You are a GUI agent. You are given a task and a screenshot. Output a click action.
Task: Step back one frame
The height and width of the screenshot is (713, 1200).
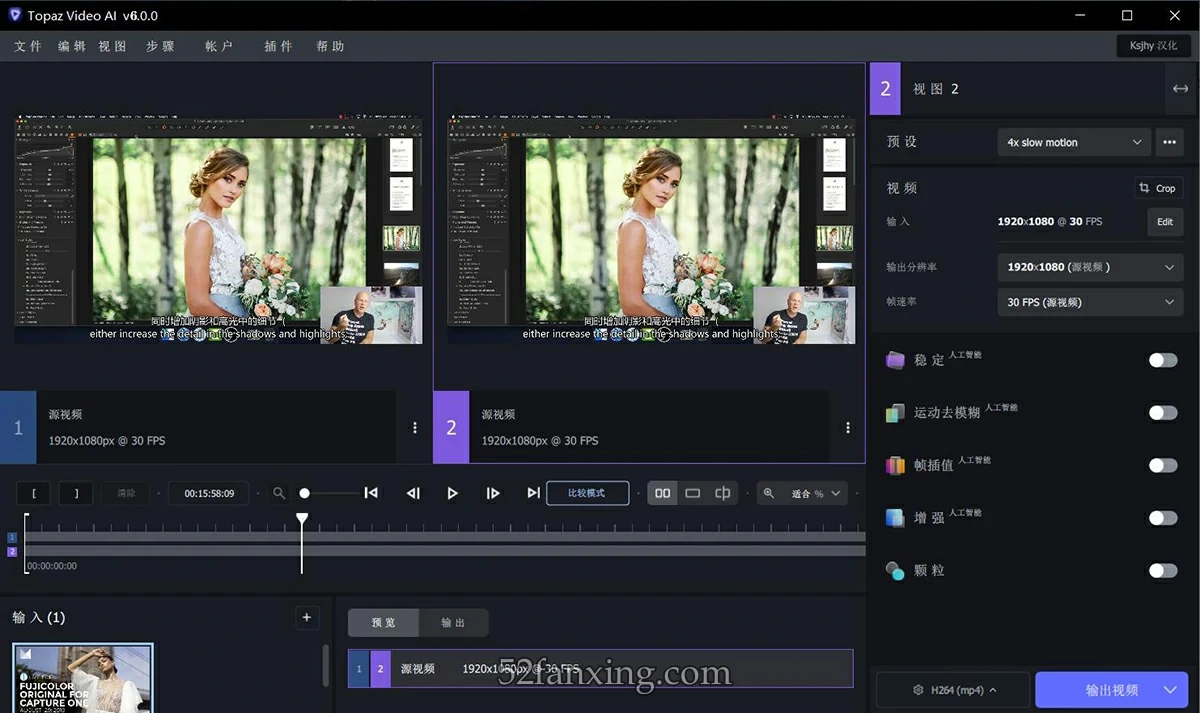(412, 493)
